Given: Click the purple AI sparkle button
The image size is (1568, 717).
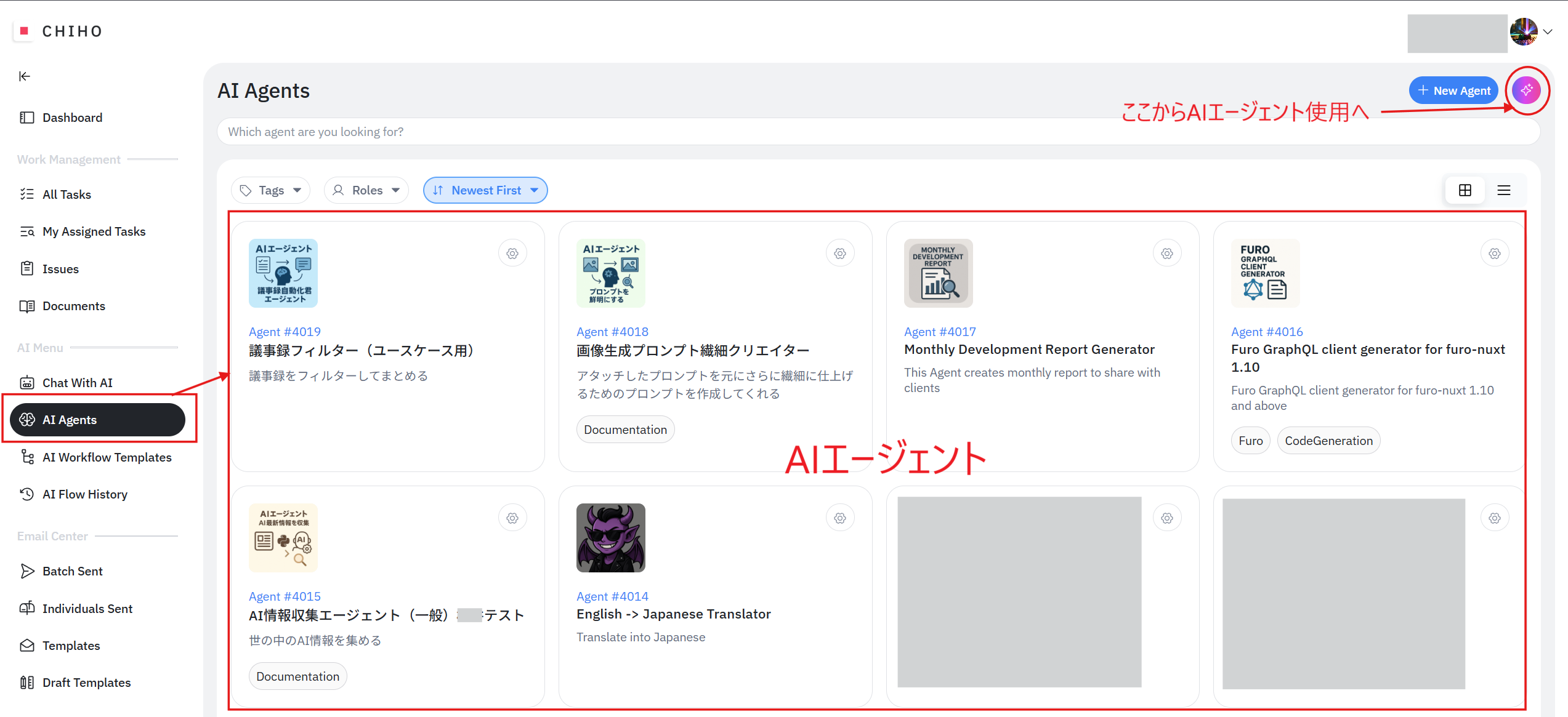Looking at the screenshot, I should (x=1526, y=90).
